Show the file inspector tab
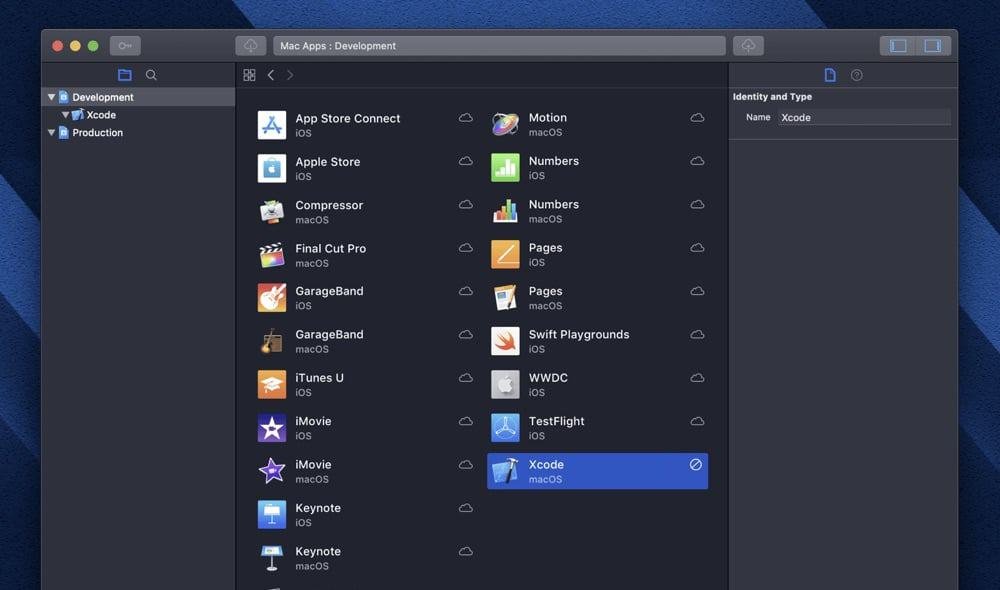 pos(829,75)
